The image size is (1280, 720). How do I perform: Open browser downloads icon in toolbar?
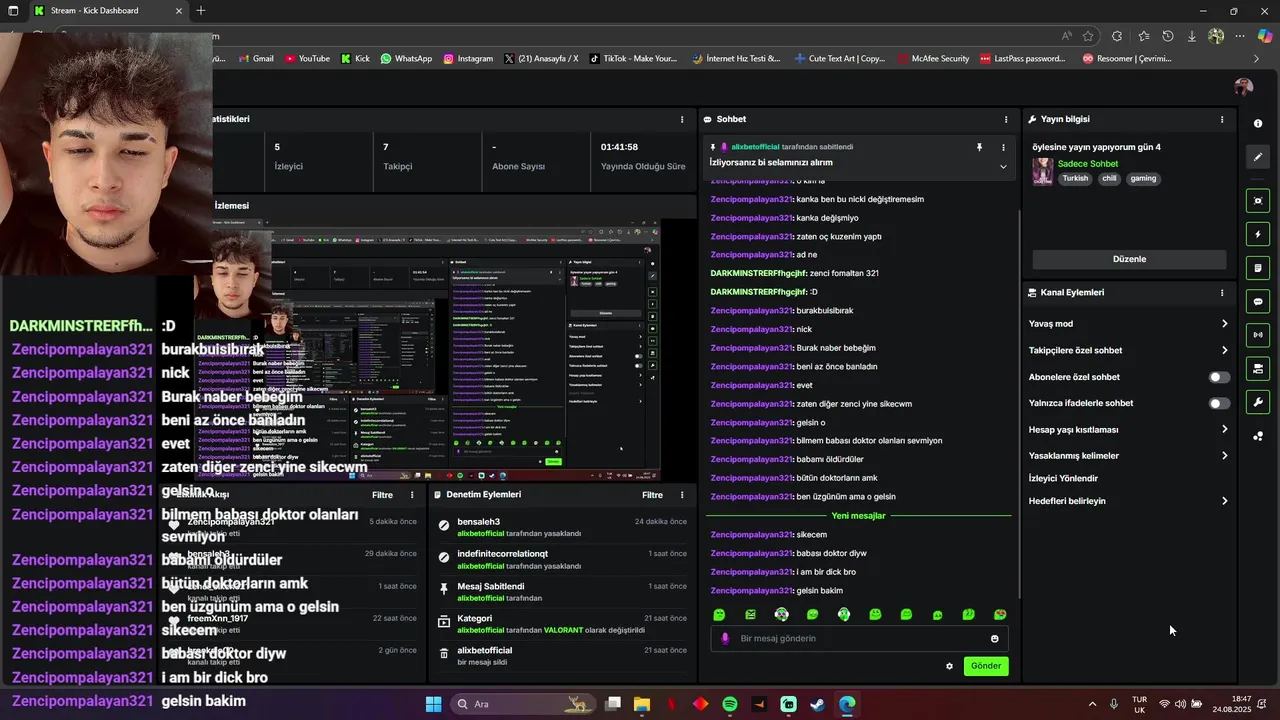pyautogui.click(x=1191, y=36)
